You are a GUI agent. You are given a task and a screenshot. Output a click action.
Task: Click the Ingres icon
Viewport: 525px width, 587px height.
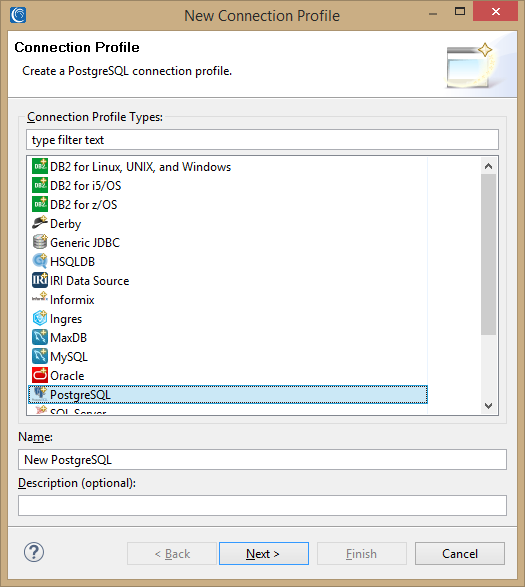pos(40,318)
